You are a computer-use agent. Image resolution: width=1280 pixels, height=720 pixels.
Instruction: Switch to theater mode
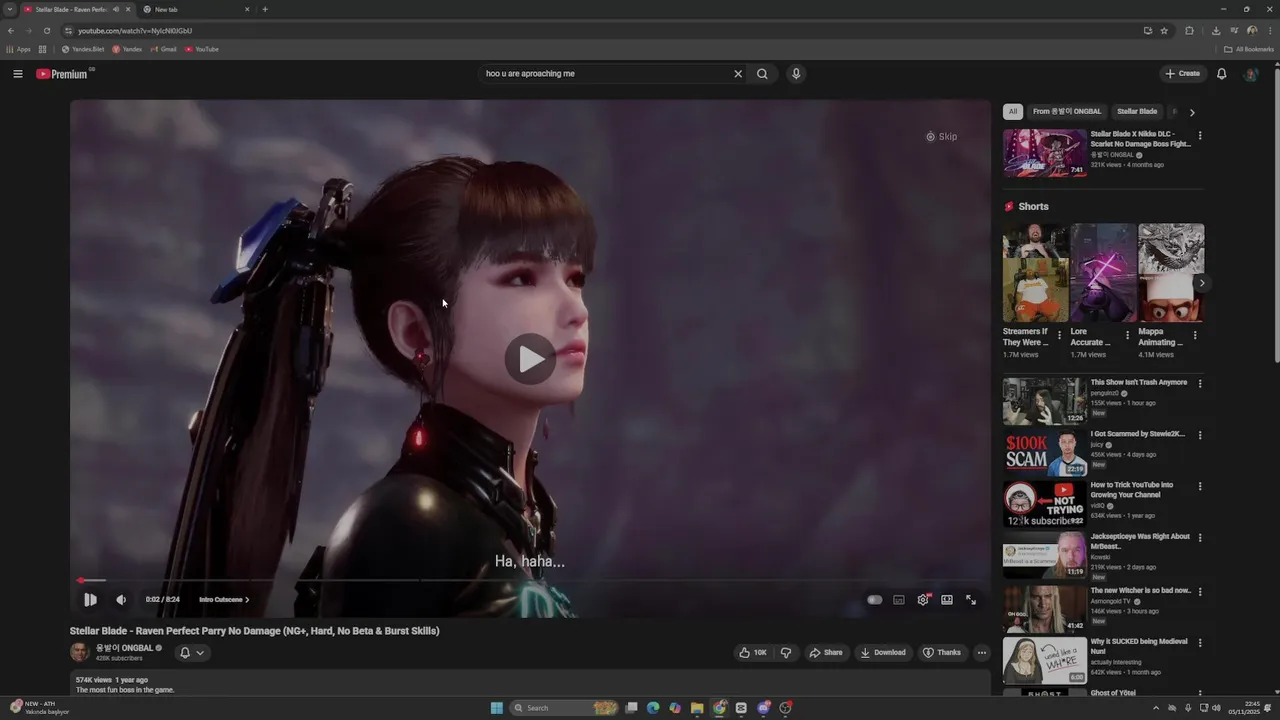pos(947,600)
